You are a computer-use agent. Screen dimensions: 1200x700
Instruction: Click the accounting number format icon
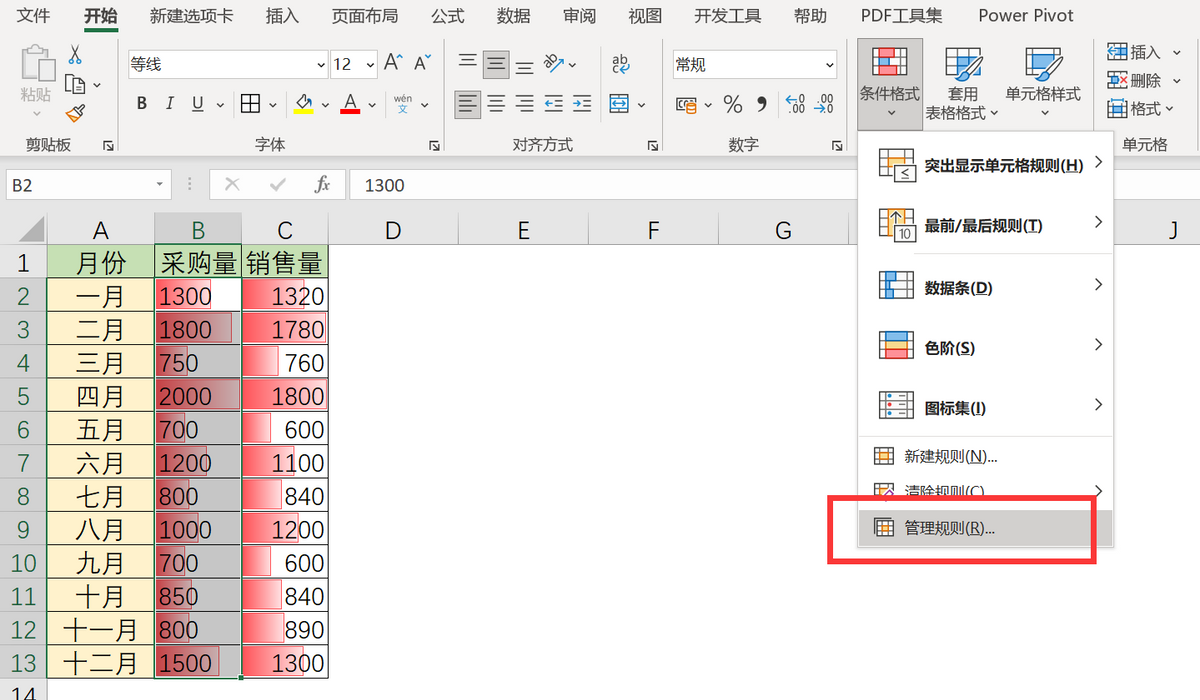tap(686, 104)
